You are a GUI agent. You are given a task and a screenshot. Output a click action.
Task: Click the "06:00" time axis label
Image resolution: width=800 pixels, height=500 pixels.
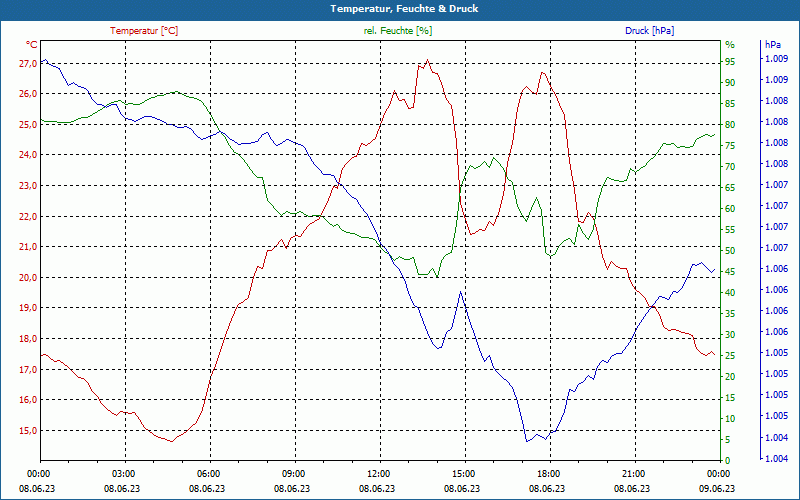click(x=208, y=473)
